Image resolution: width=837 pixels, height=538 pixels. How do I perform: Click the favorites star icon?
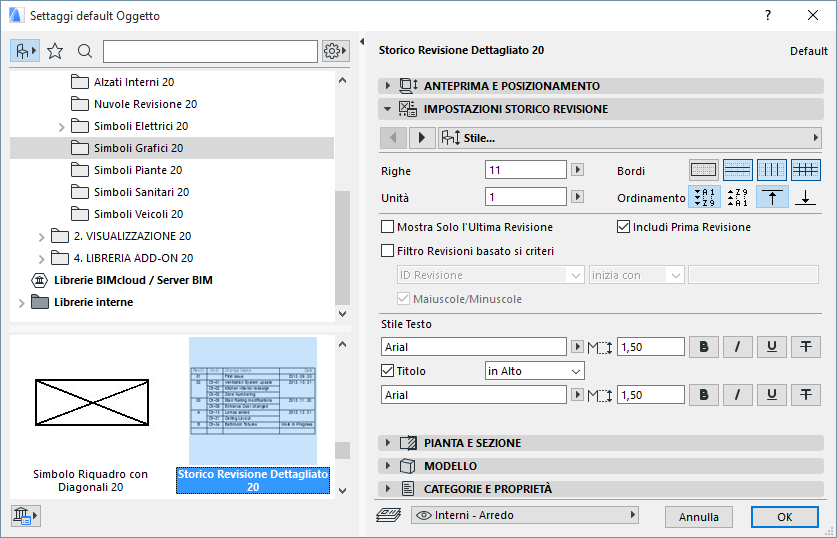point(55,51)
